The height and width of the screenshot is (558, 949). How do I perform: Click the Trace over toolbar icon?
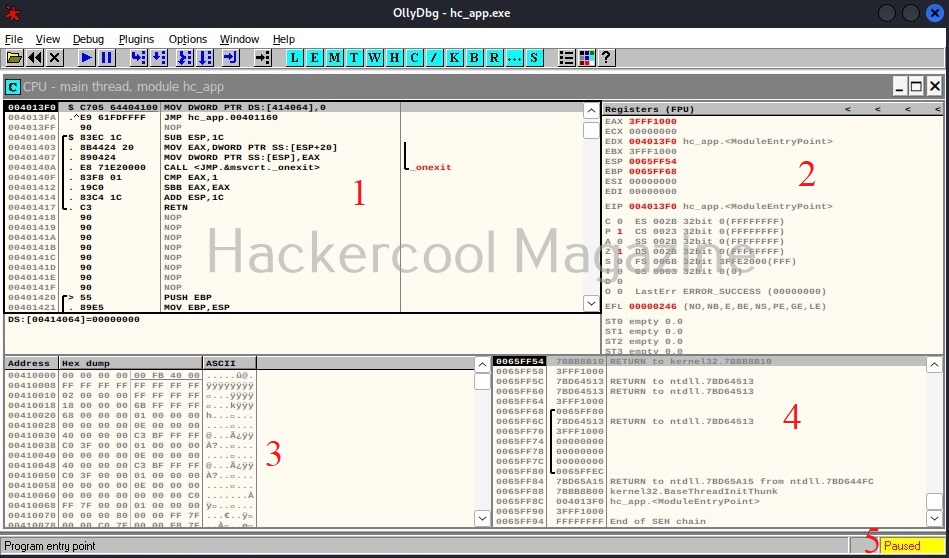205,58
